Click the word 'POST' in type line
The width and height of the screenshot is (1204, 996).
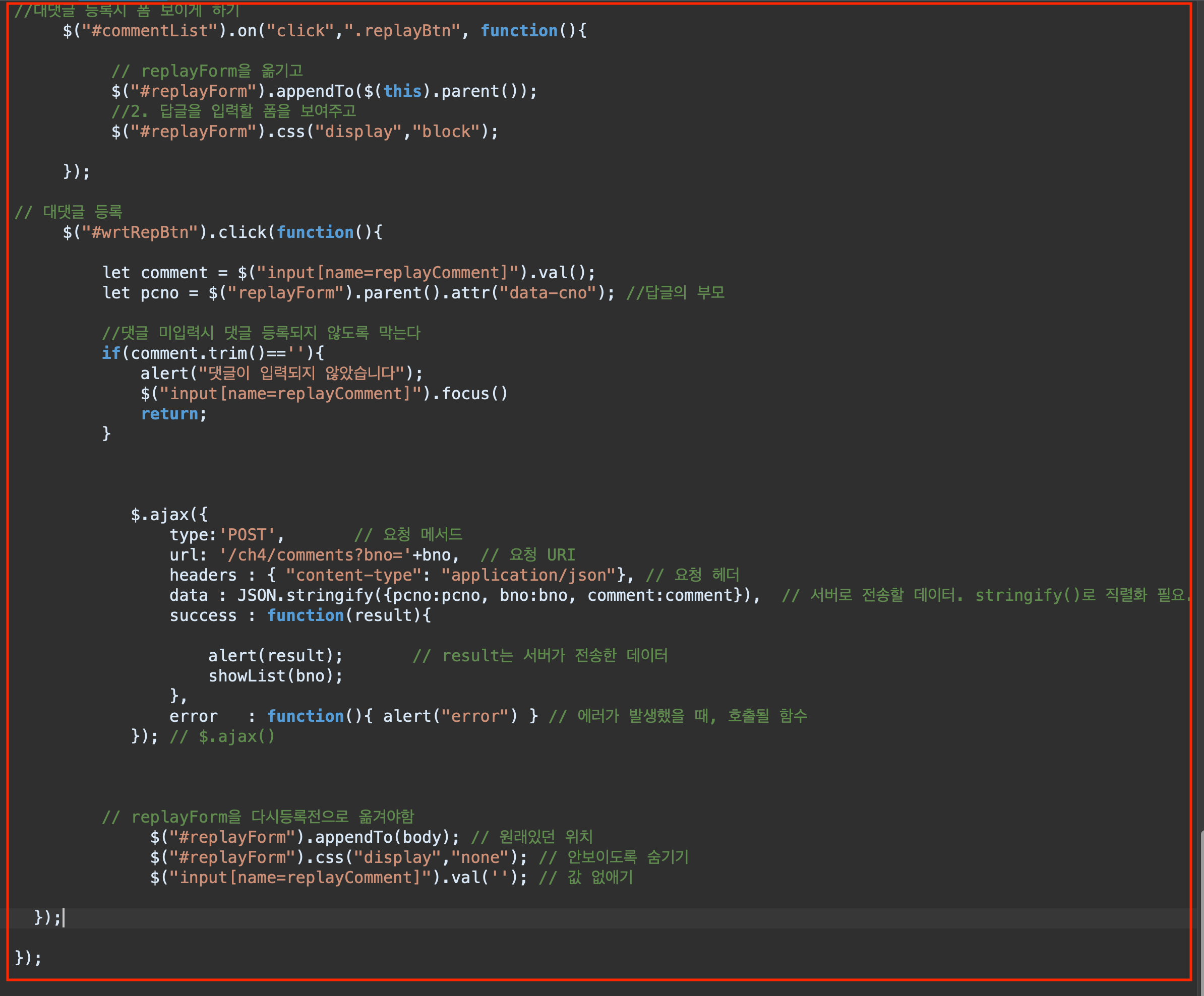click(x=247, y=535)
